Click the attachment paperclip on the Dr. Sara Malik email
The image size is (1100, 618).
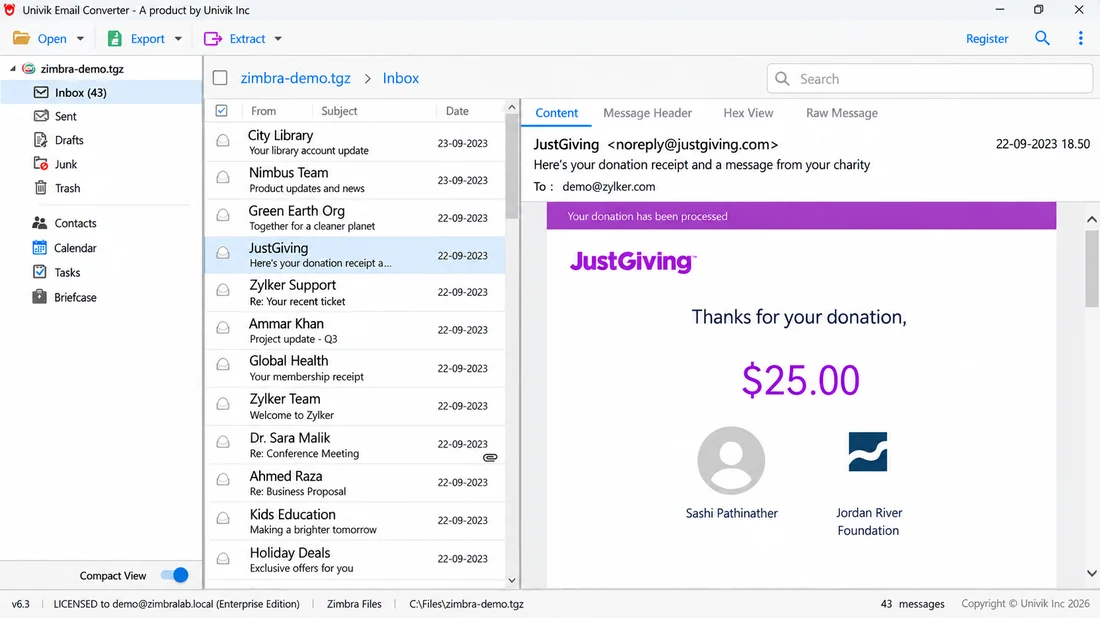[490, 457]
